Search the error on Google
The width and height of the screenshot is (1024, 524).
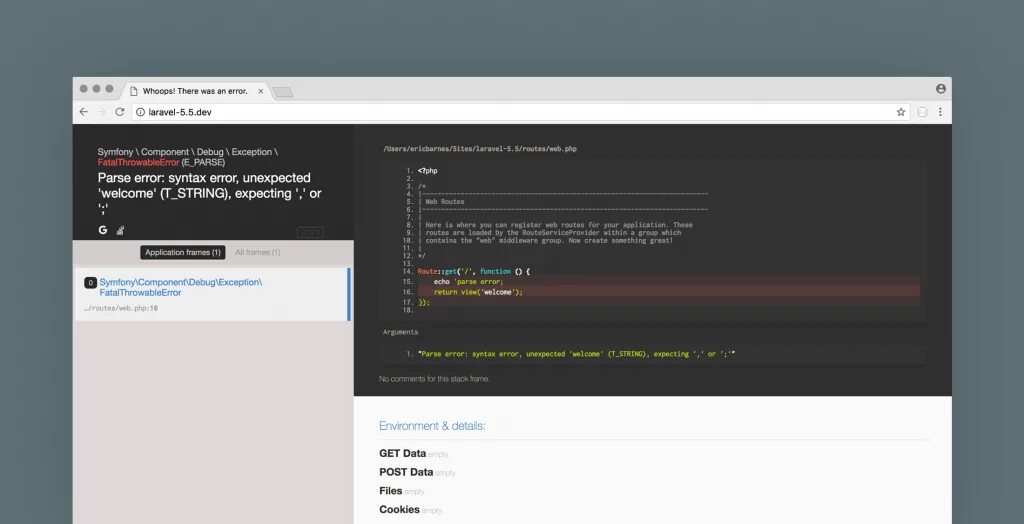click(x=103, y=230)
